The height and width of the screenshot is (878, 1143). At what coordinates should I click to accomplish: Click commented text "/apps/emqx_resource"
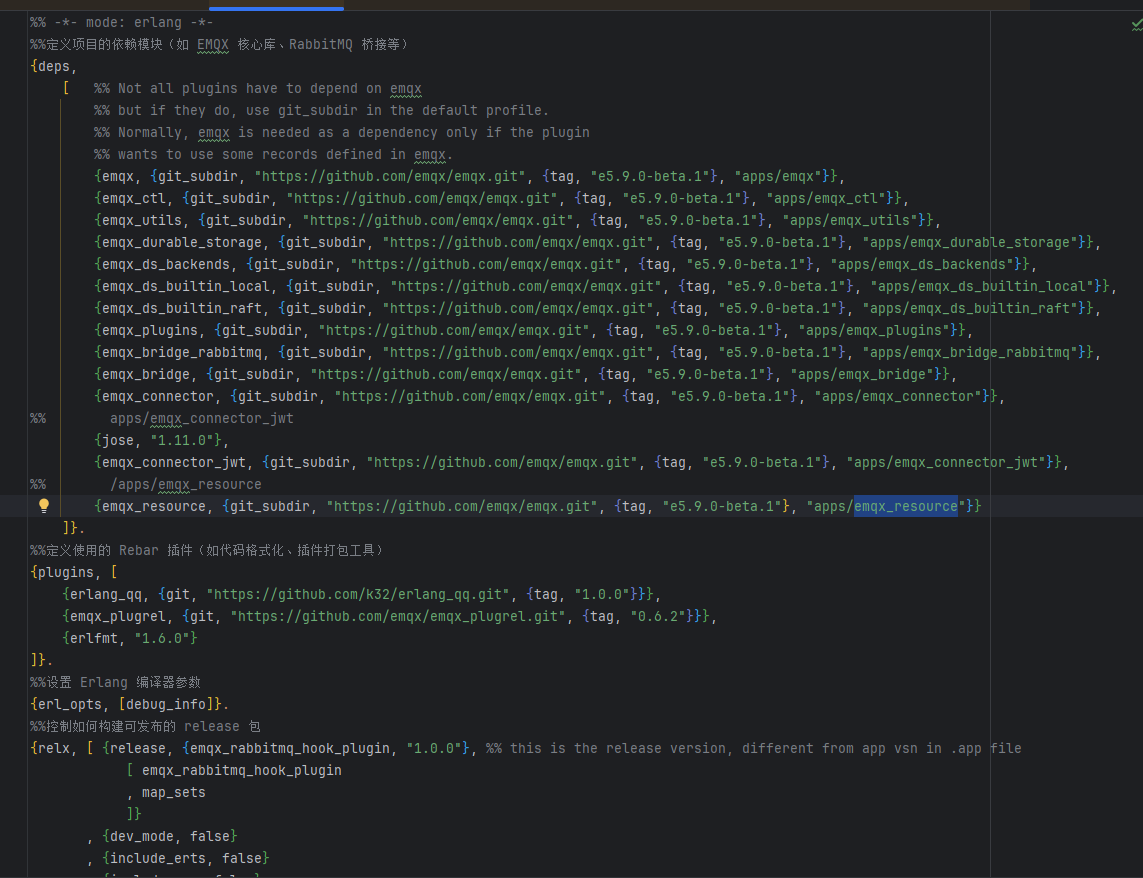click(186, 484)
